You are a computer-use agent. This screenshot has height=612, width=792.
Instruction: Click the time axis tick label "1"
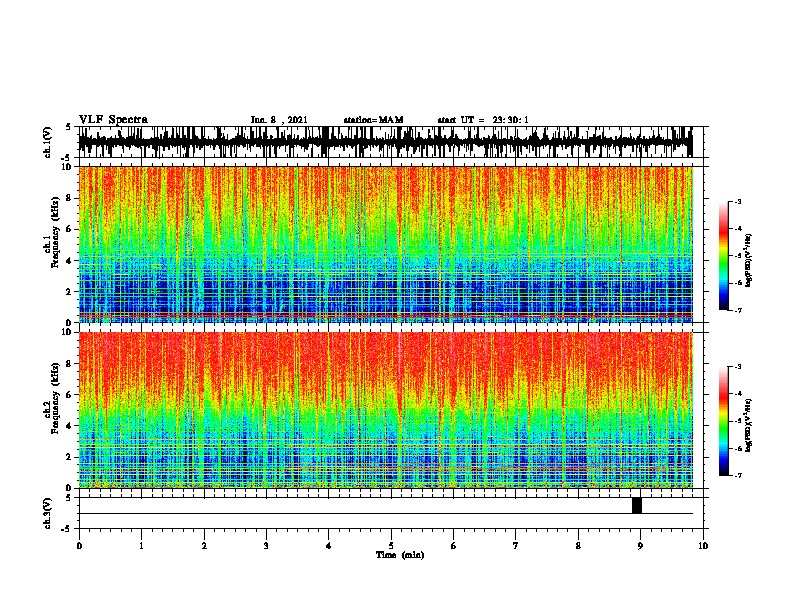141,545
